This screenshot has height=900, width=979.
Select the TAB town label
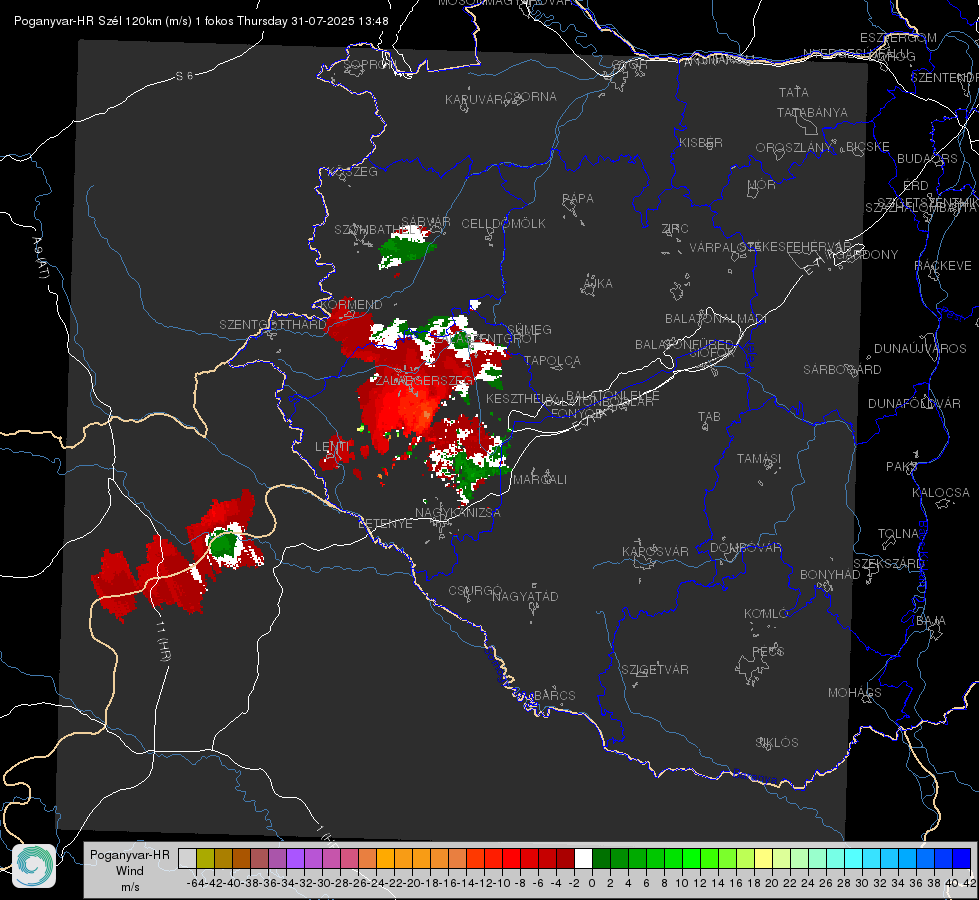(709, 417)
